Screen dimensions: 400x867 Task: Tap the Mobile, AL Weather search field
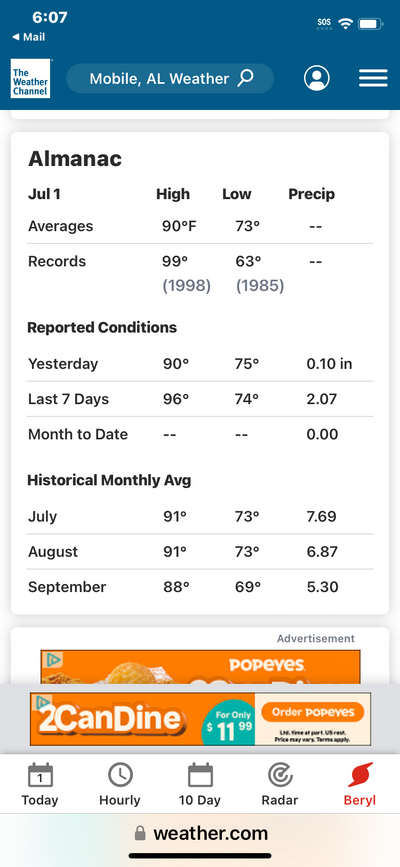coord(170,79)
